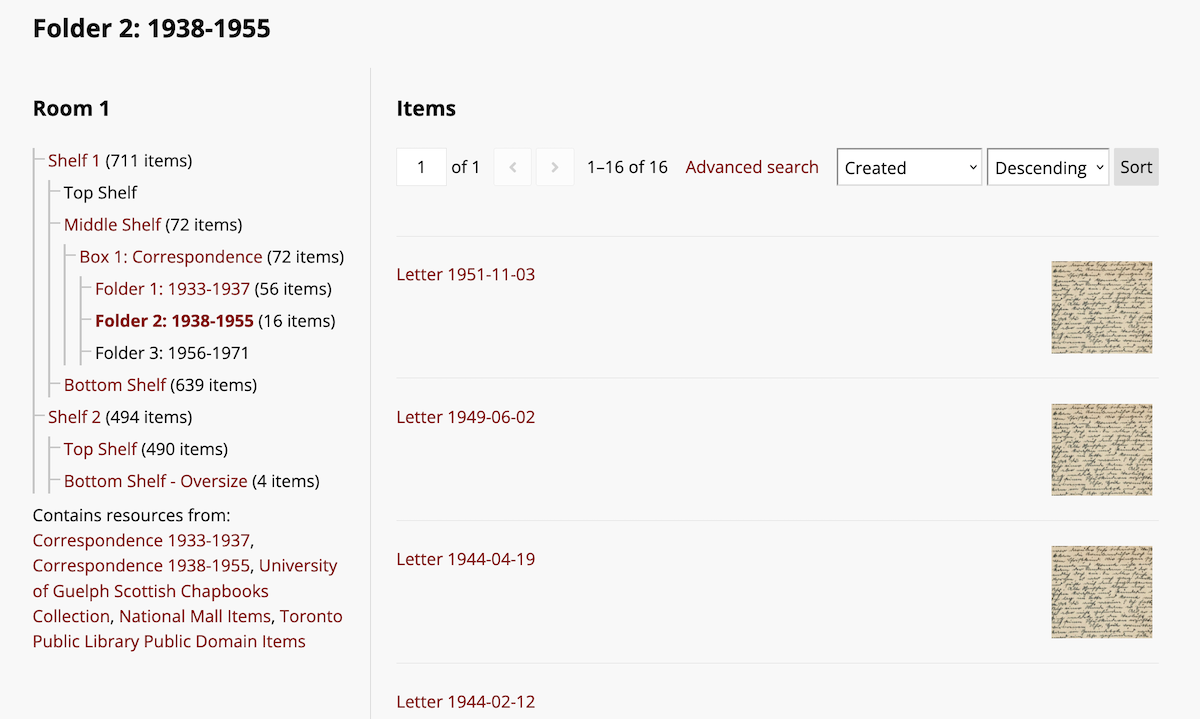
Task: Open the National Mall Items link
Action: 195,616
